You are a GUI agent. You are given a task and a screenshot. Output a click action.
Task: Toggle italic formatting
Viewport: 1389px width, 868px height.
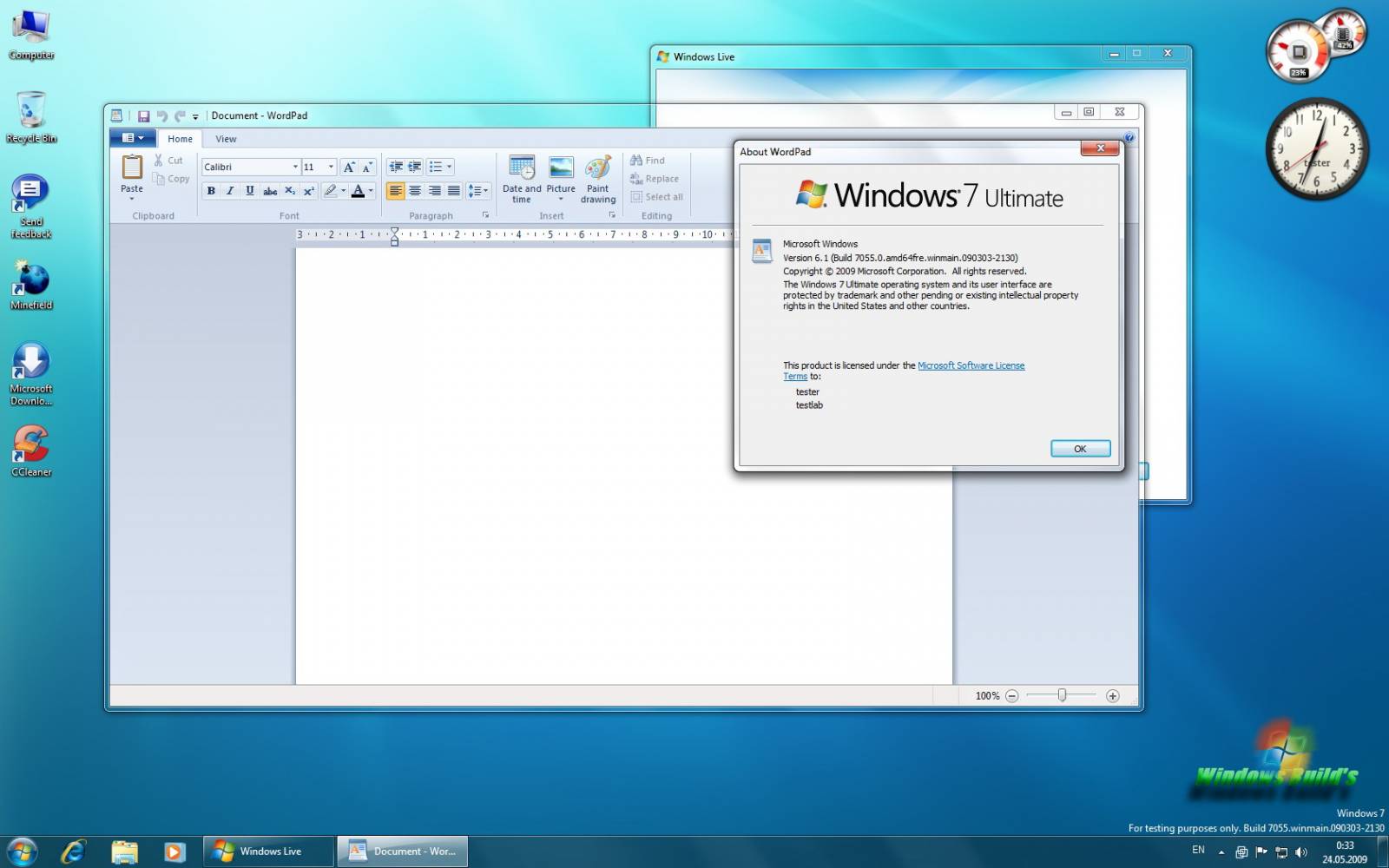(x=230, y=191)
